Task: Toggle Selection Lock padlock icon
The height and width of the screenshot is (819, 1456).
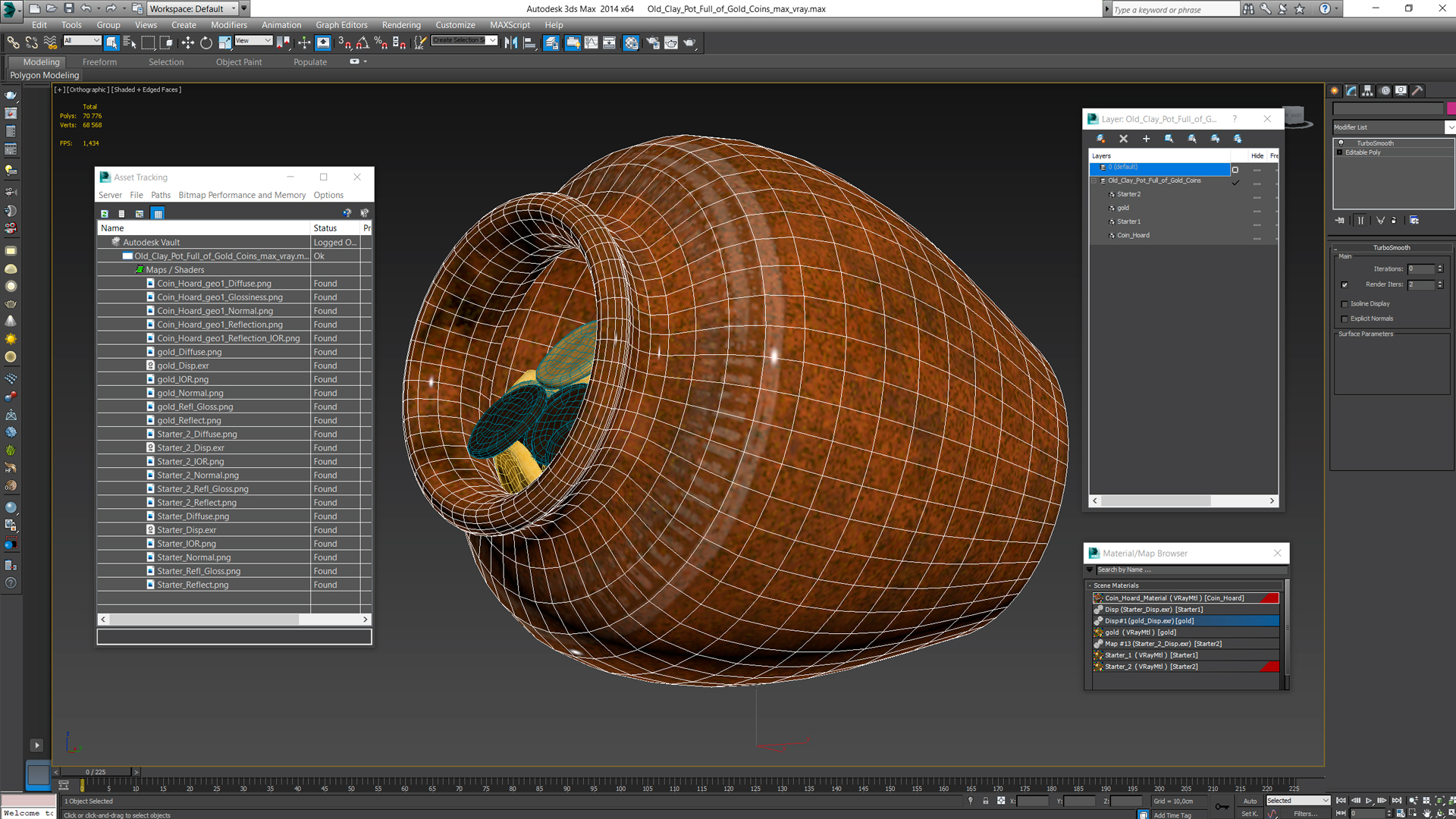Action: click(985, 801)
